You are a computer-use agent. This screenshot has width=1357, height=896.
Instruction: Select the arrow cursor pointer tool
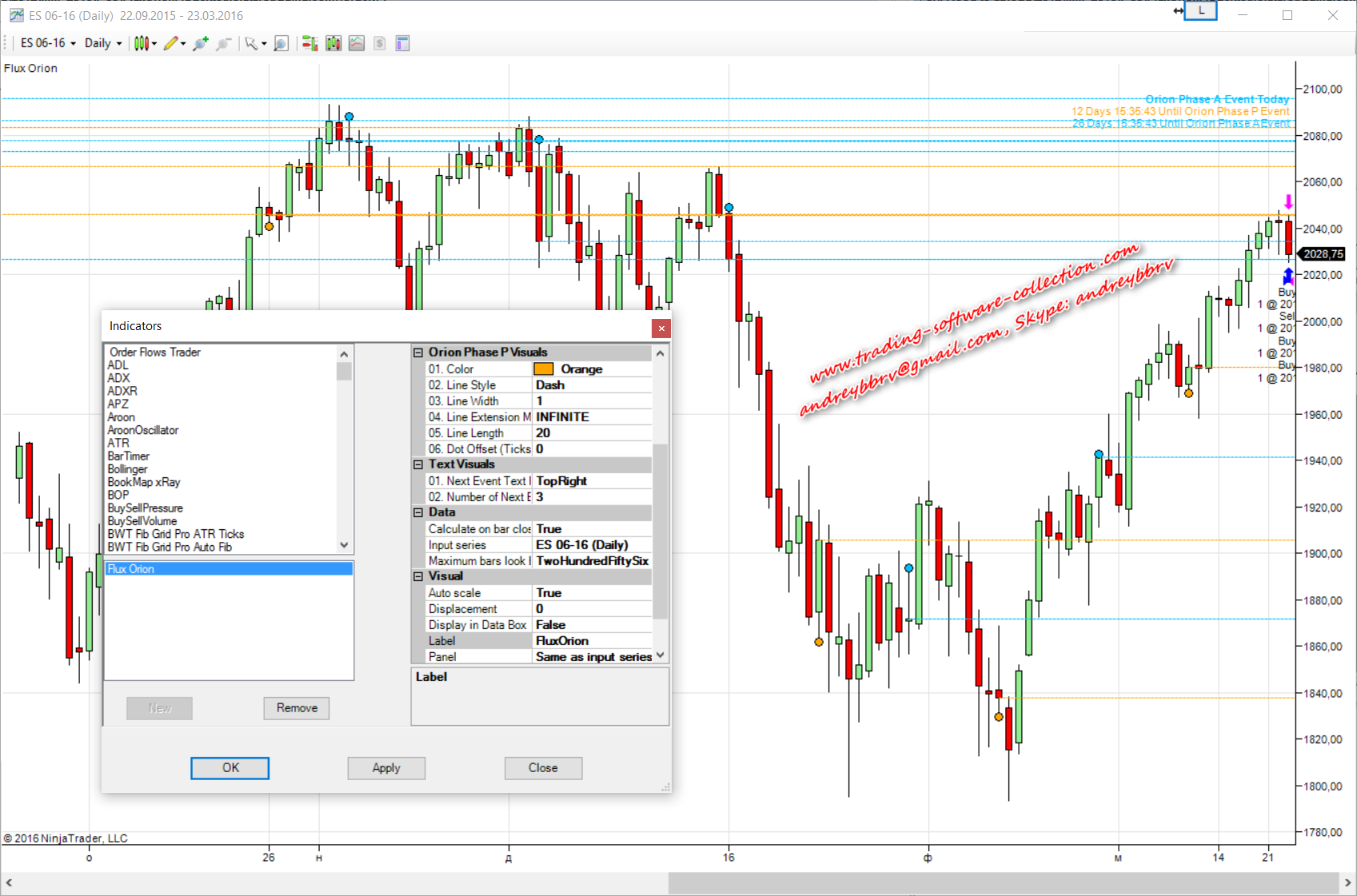click(x=251, y=44)
